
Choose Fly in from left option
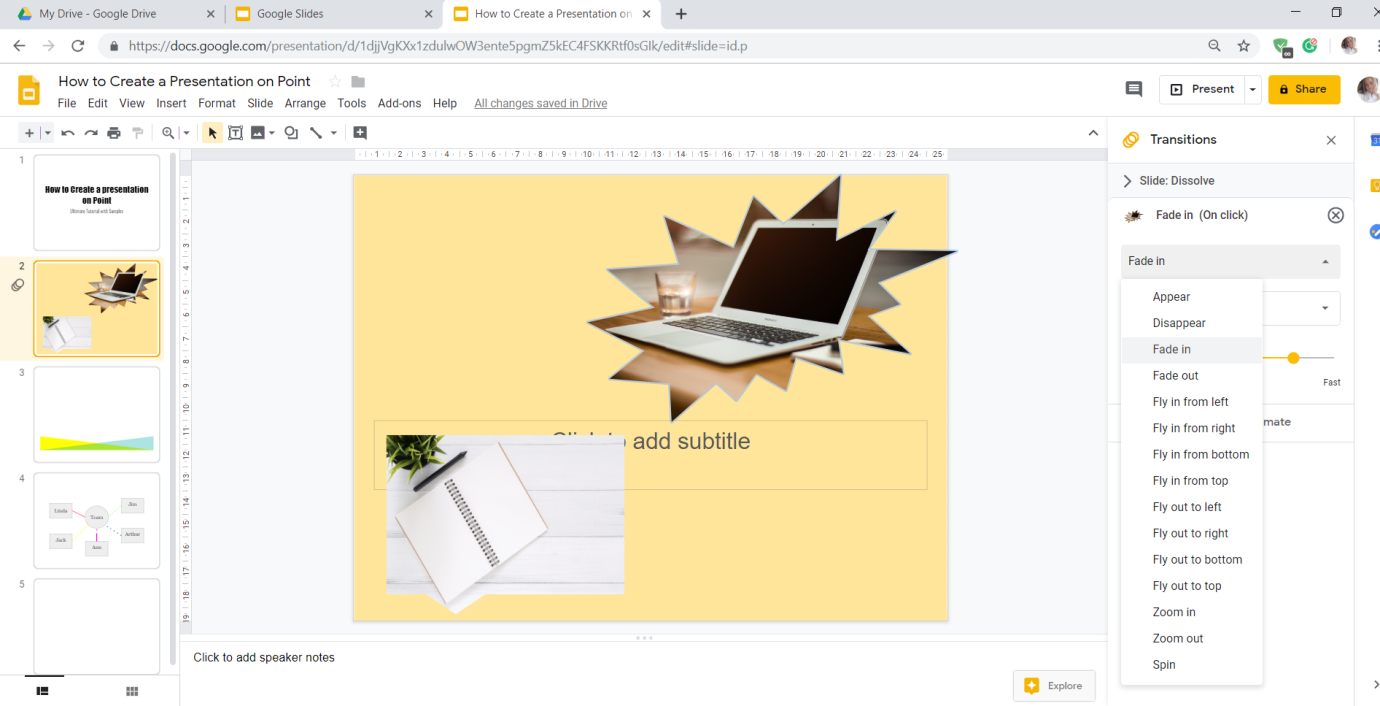(1190, 402)
